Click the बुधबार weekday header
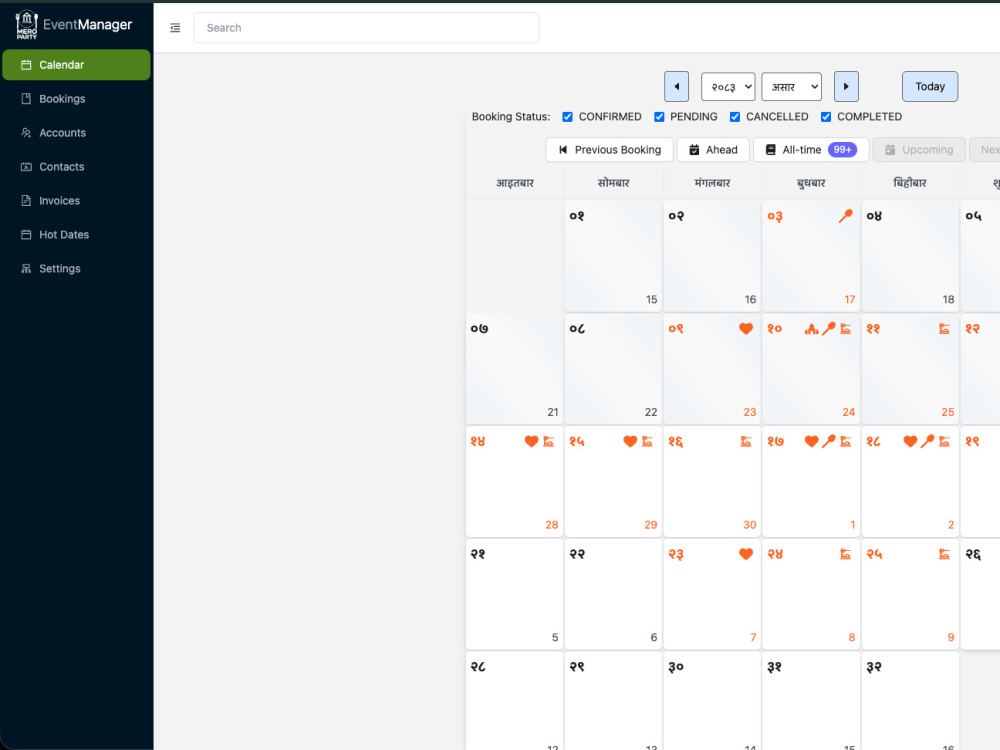Screen dimensions: 1000x750 tap(811, 183)
